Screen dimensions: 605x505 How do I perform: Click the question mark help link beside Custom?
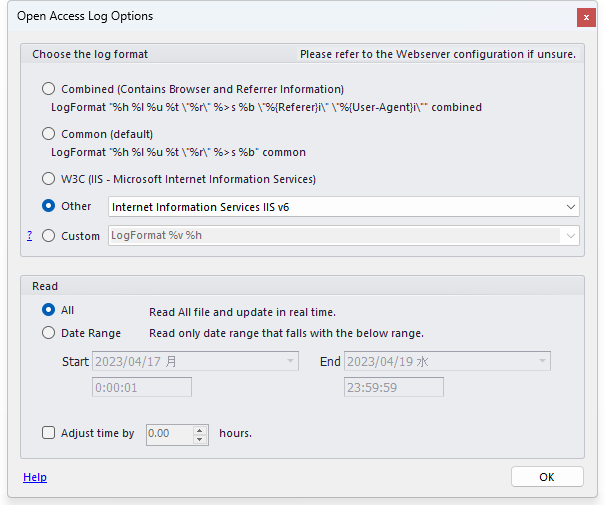tap(30, 236)
